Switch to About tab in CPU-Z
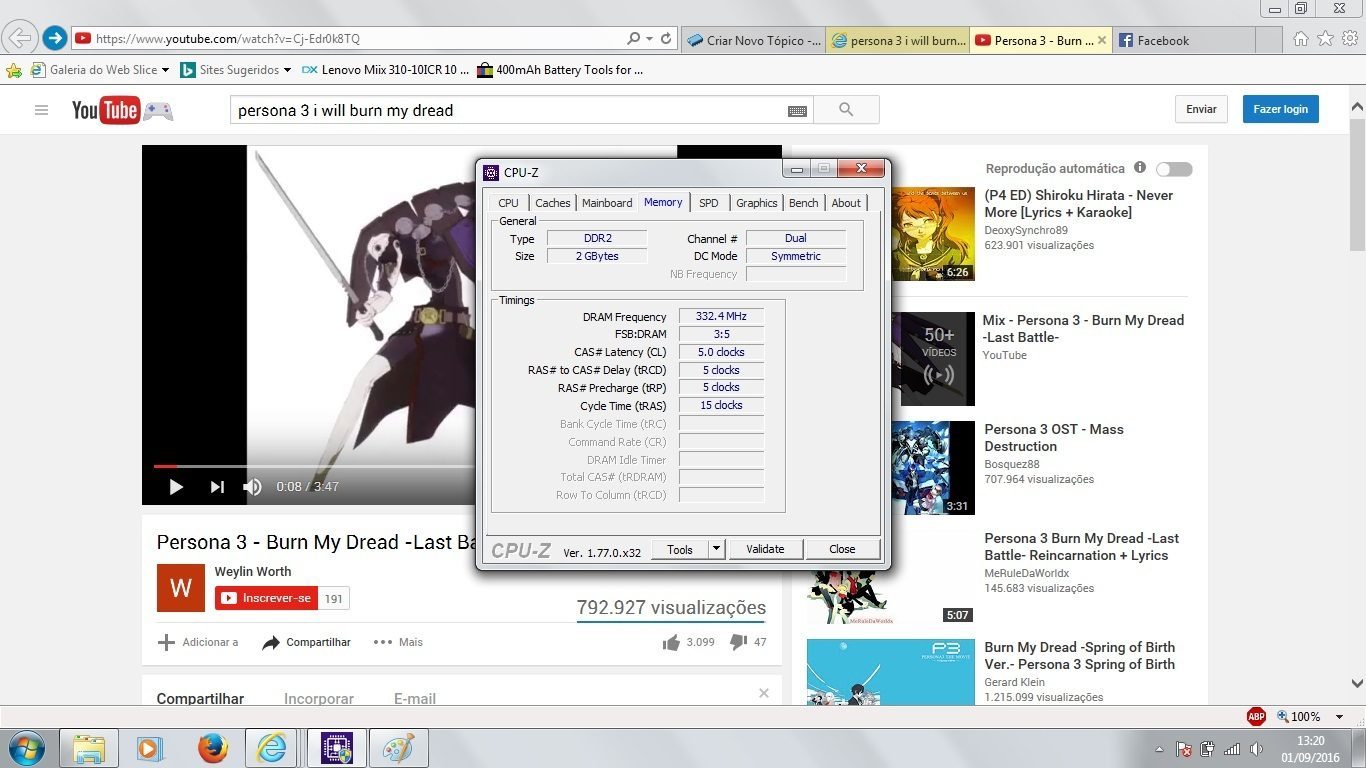1366x768 pixels. point(846,203)
